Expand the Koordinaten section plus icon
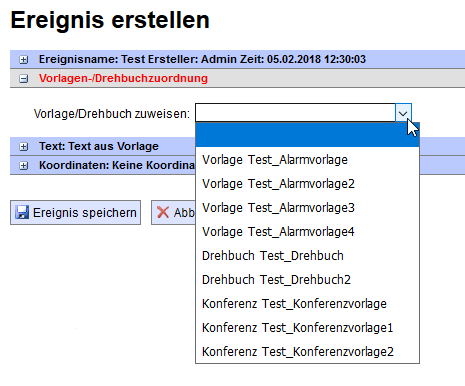Image resolution: width=465 pixels, height=386 pixels. click(x=23, y=166)
